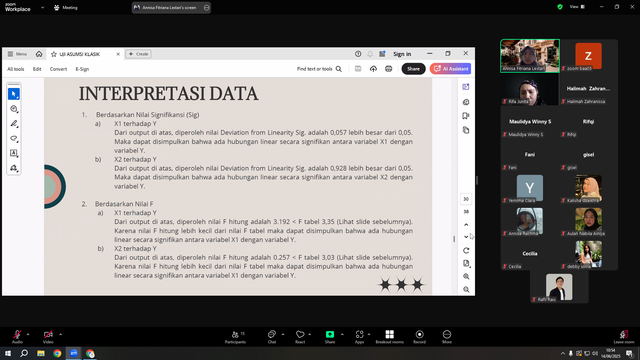
Task: Open View layout dropdown in Zoom
Action: pyautogui.click(x=577, y=7)
